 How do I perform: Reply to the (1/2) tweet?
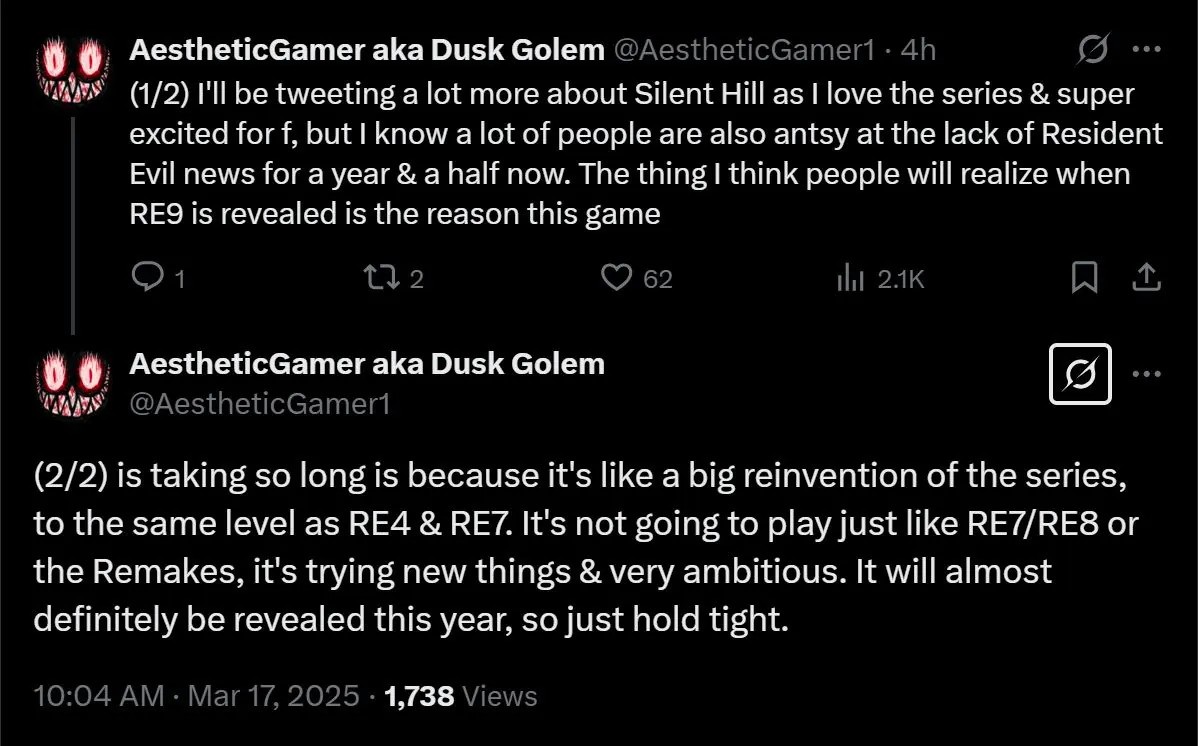coord(147,277)
